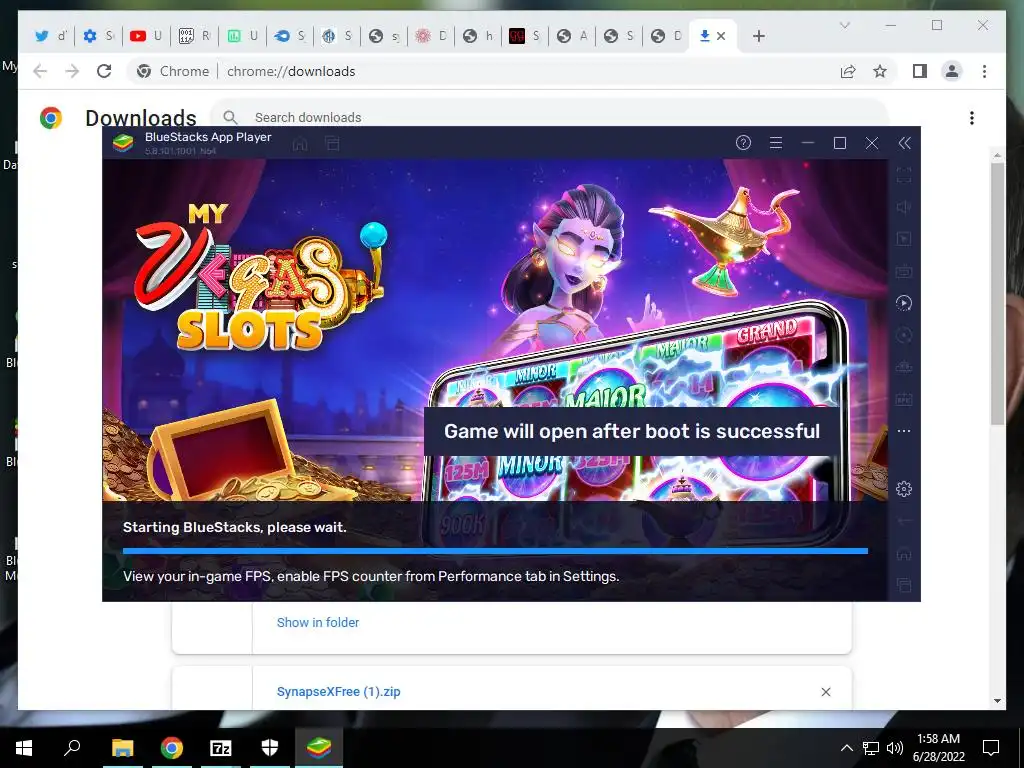
Task: Click the back arrow in BlueStacks sidebar
Action: coord(904,521)
